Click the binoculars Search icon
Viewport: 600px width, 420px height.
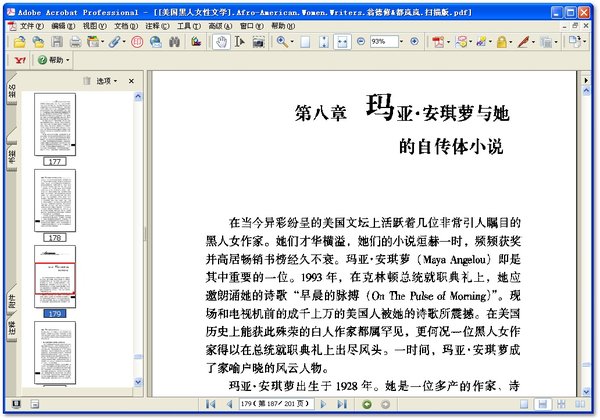click(x=174, y=41)
